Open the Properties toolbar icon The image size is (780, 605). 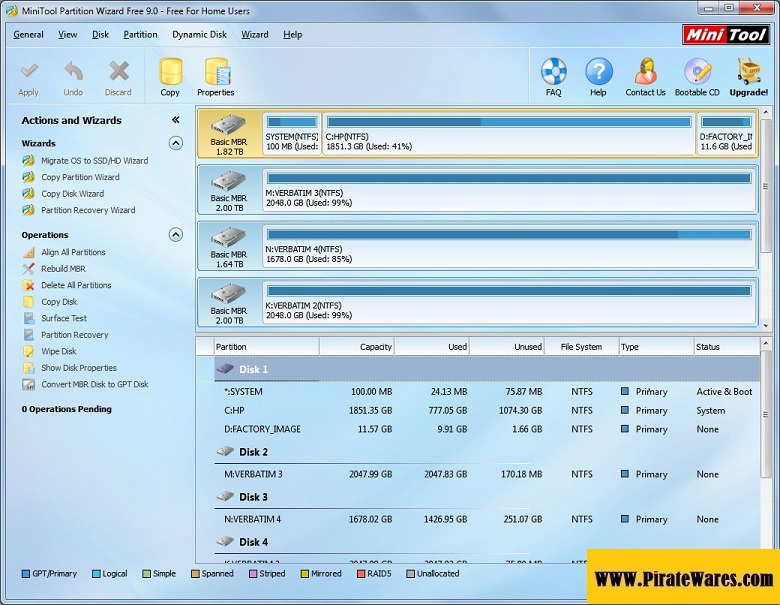pyautogui.click(x=215, y=76)
